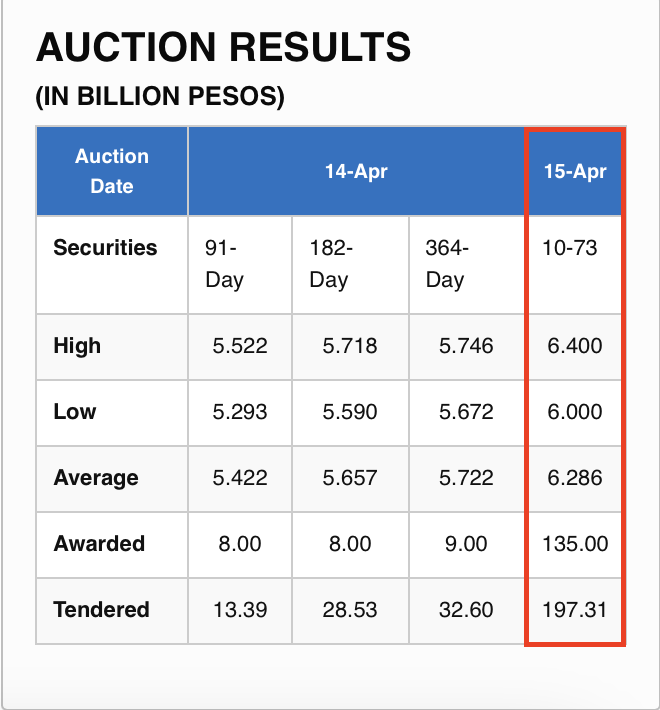The height and width of the screenshot is (710, 660).
Task: Click the Awarded row label
Action: (99, 544)
